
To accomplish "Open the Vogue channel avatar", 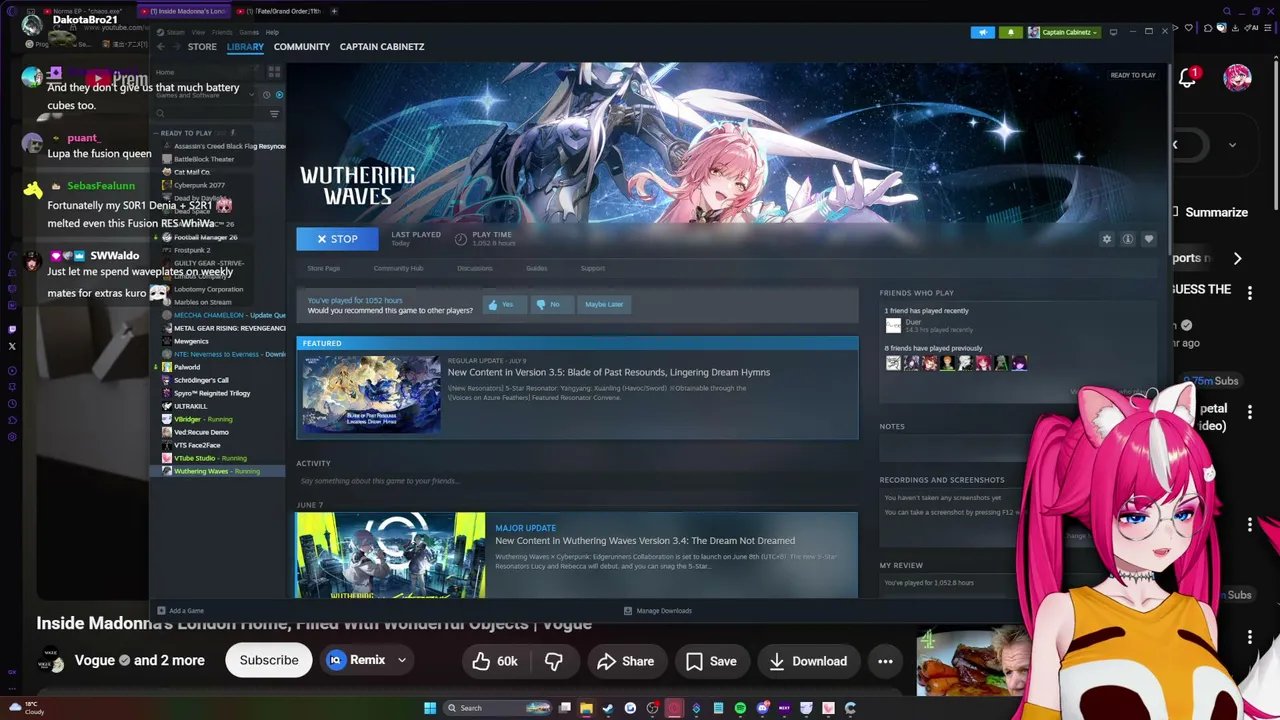I will 51,660.
